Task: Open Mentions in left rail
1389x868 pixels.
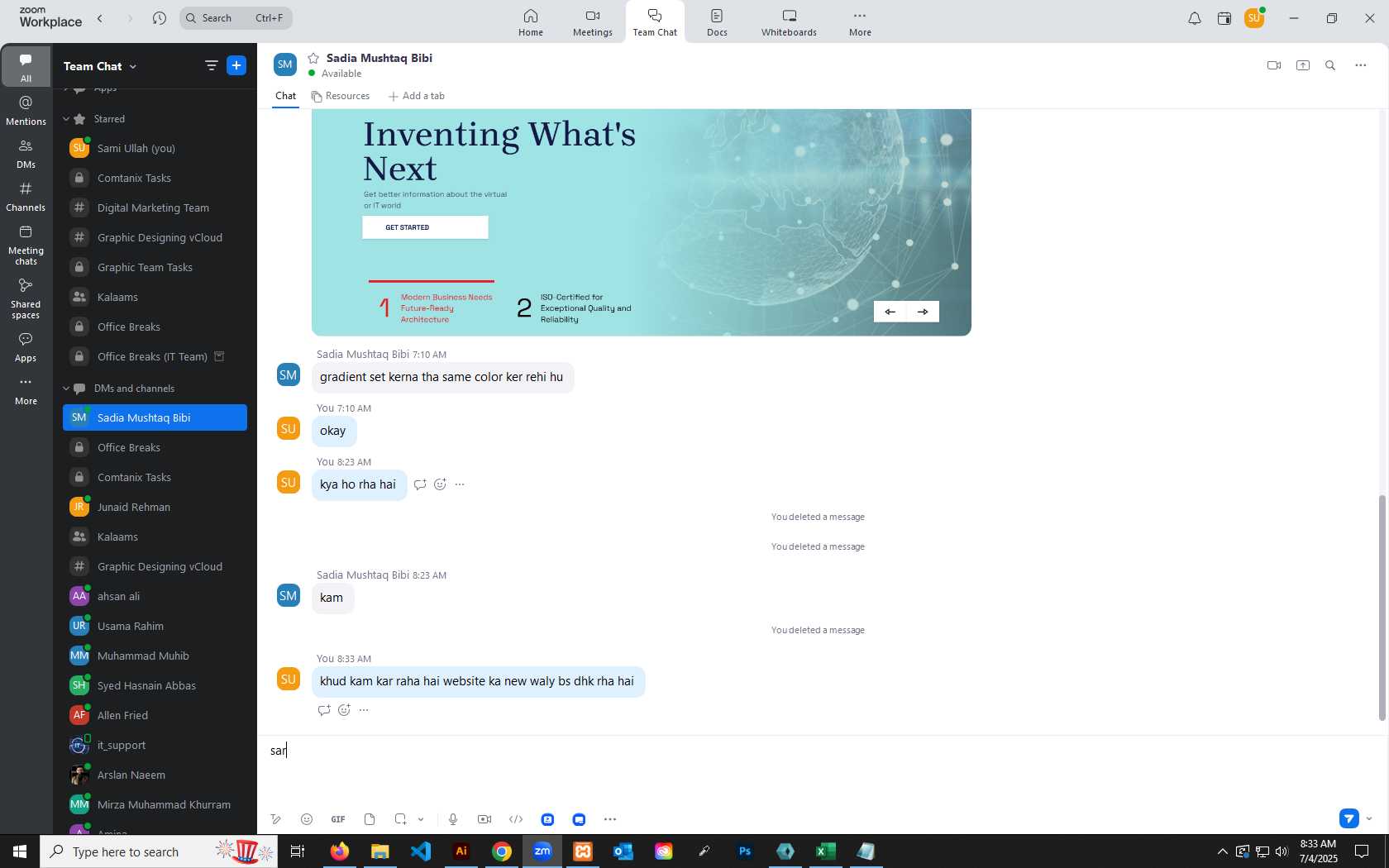Action: click(x=26, y=110)
